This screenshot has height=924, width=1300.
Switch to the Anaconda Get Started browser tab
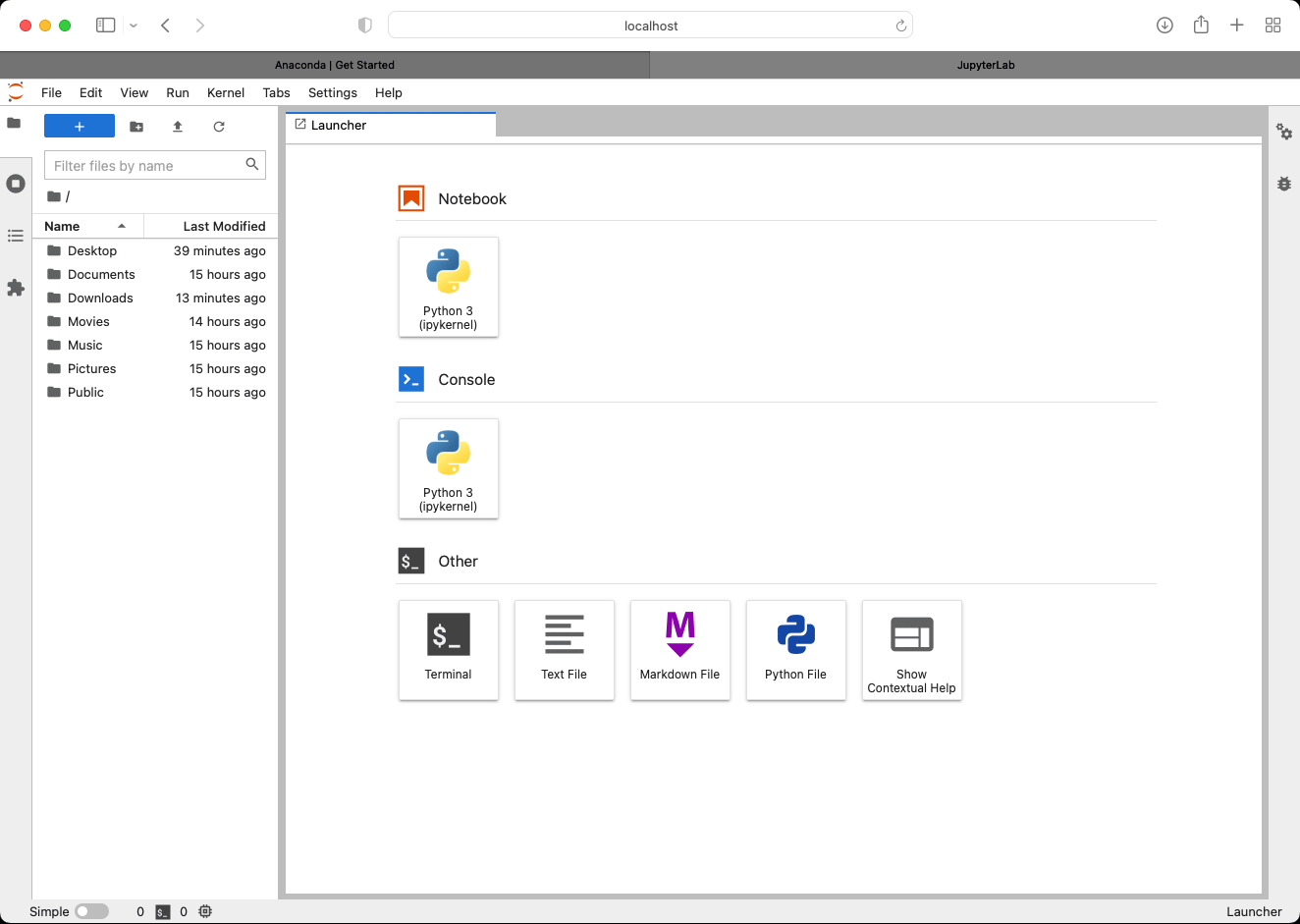[x=334, y=65]
